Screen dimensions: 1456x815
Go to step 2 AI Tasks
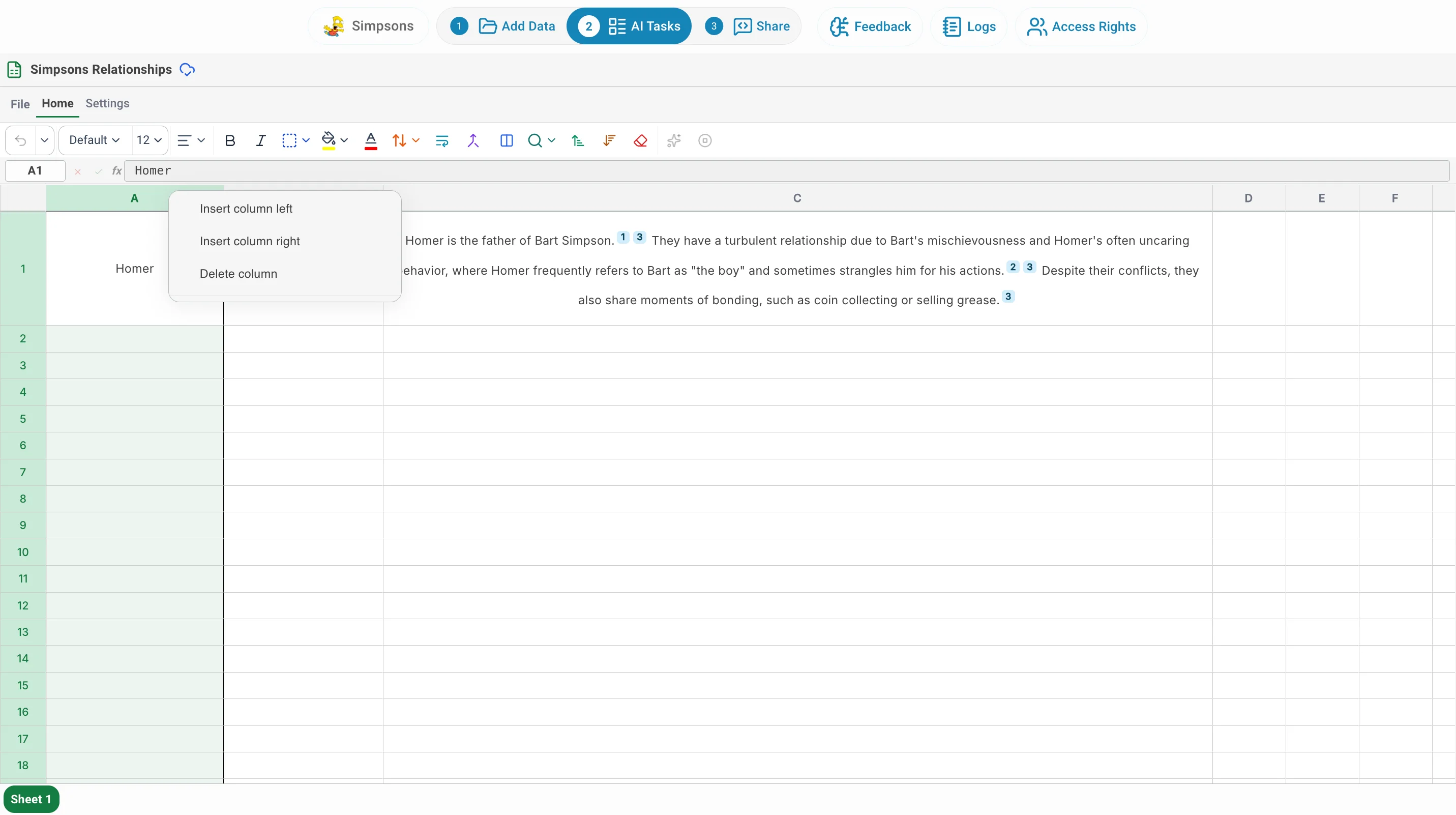point(629,26)
